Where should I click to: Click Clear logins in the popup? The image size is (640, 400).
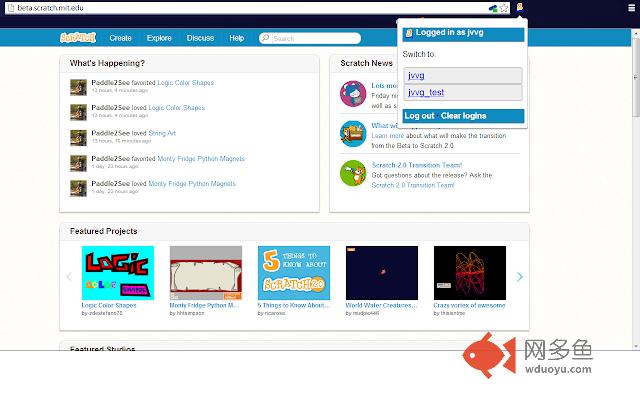pos(463,116)
